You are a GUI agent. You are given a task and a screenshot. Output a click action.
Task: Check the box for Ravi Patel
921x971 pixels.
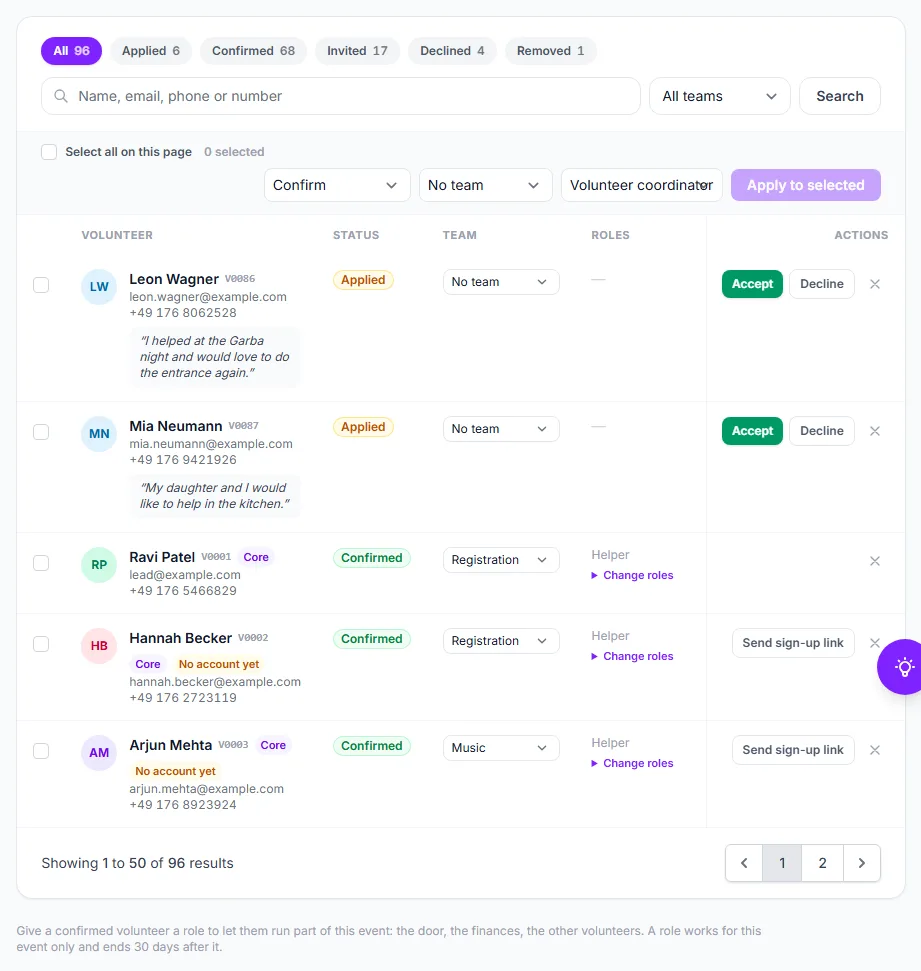[x=41, y=563]
